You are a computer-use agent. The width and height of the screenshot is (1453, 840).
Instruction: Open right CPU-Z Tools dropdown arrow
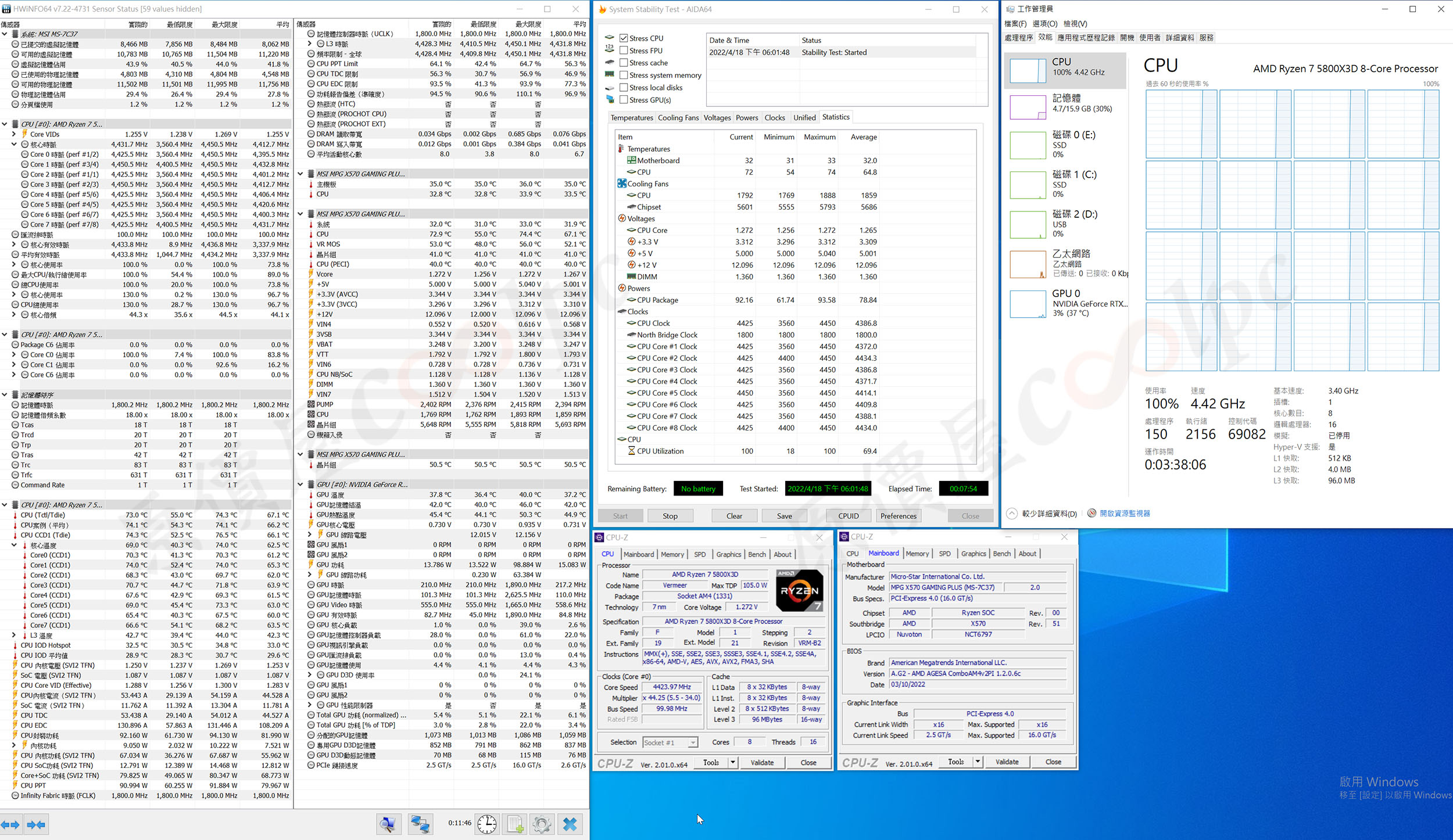[978, 762]
